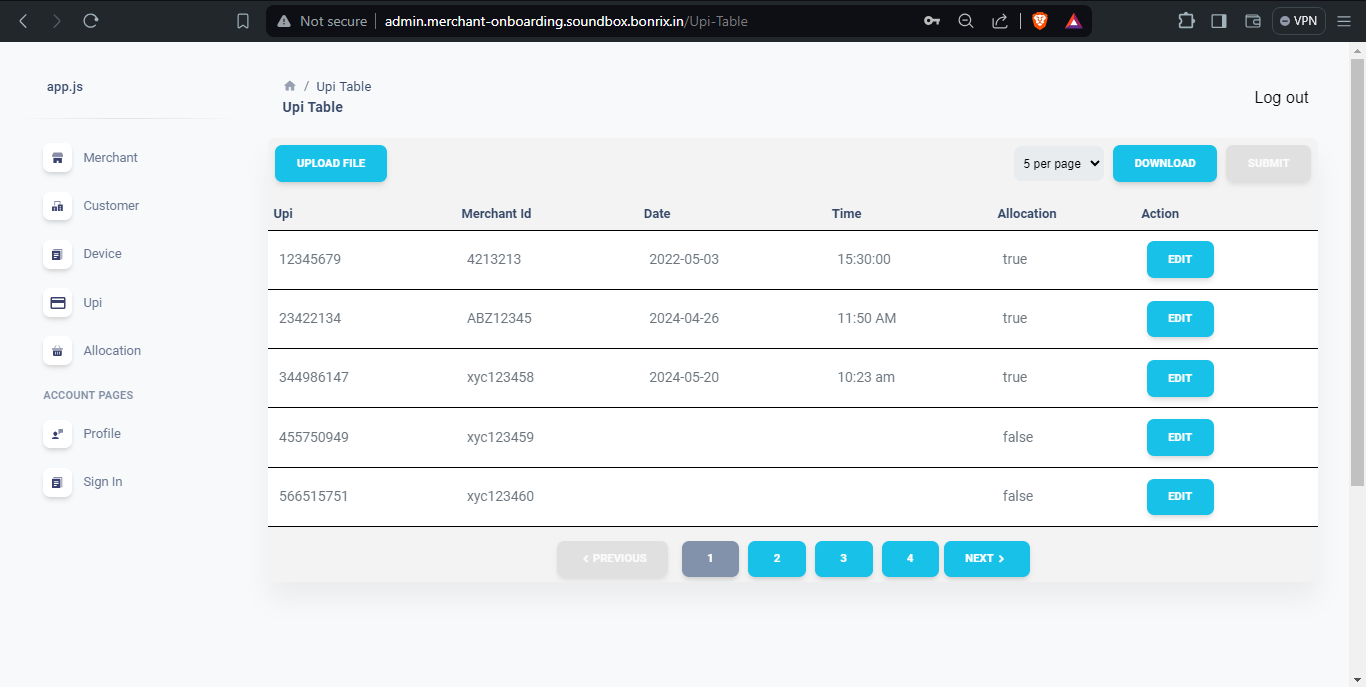Click page 3 in the pagination bar
The height and width of the screenshot is (687, 1366).
pos(843,559)
